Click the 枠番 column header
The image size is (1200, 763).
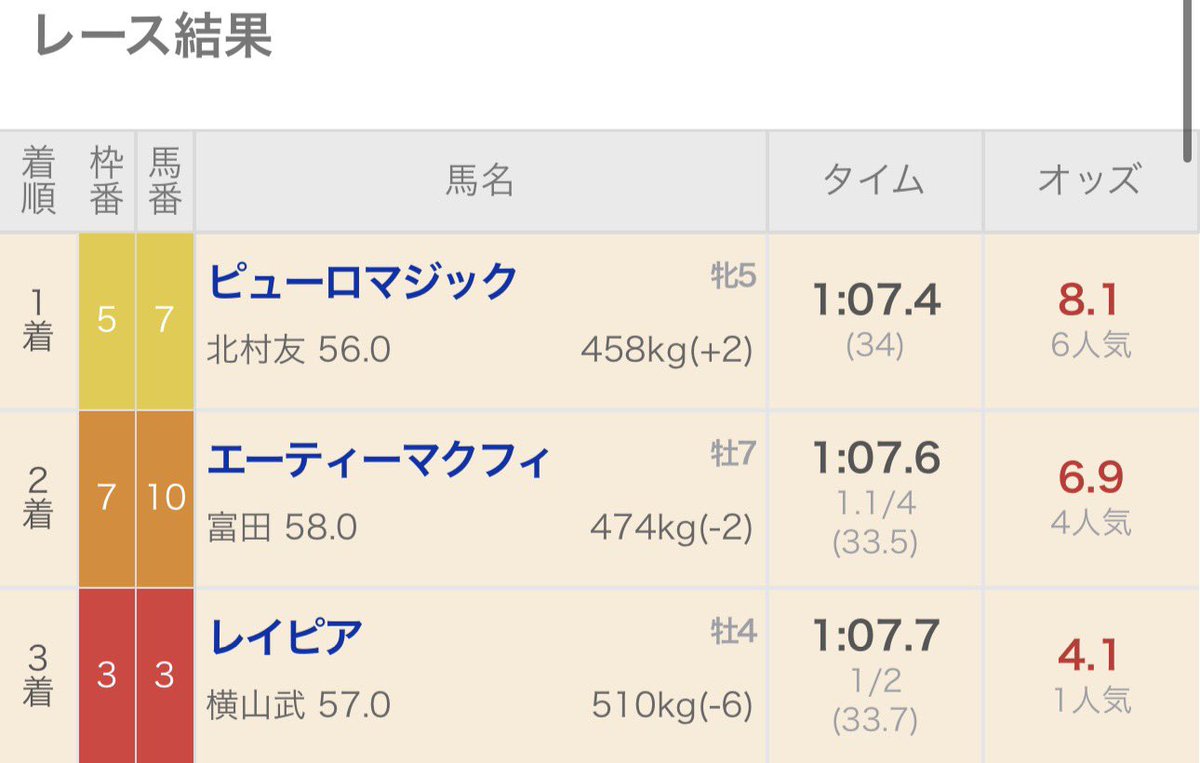(107, 181)
